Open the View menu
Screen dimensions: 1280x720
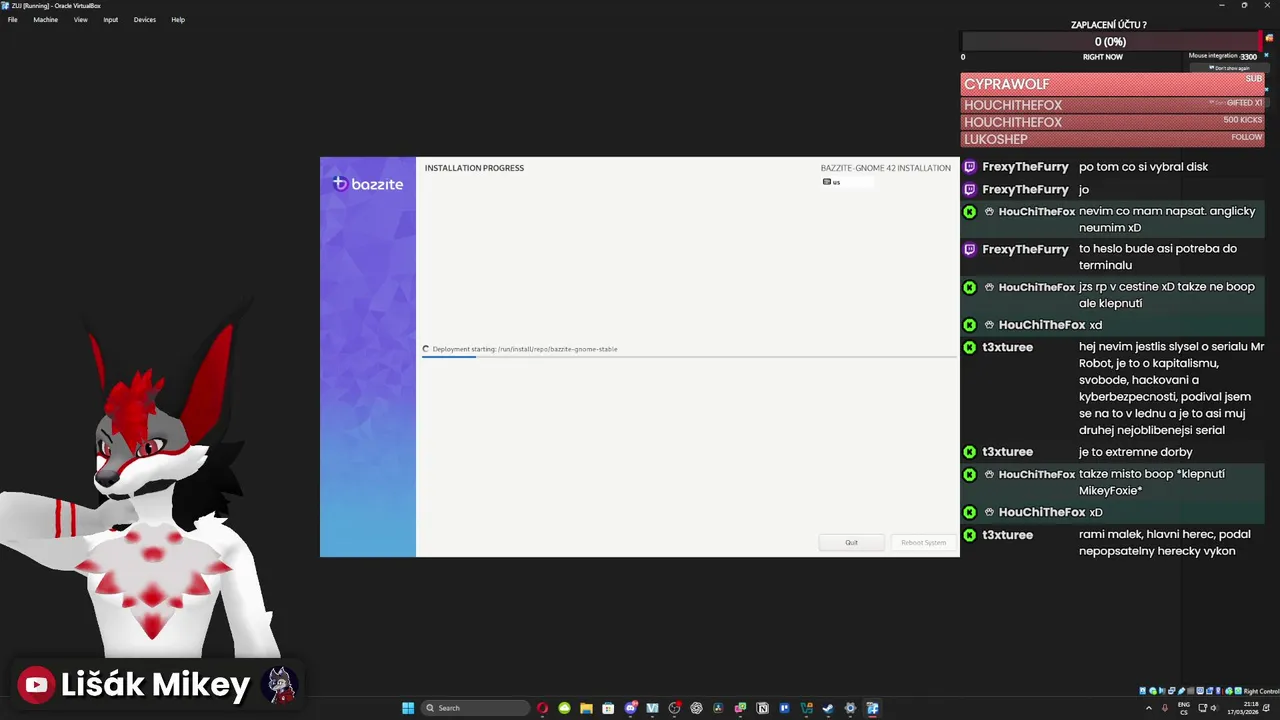[x=80, y=19]
